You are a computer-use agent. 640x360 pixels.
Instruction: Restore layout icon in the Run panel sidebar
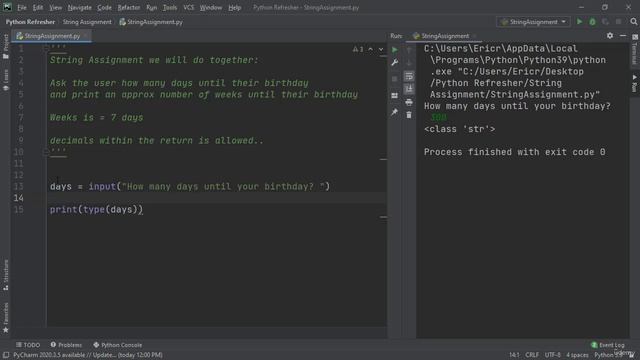[395, 96]
